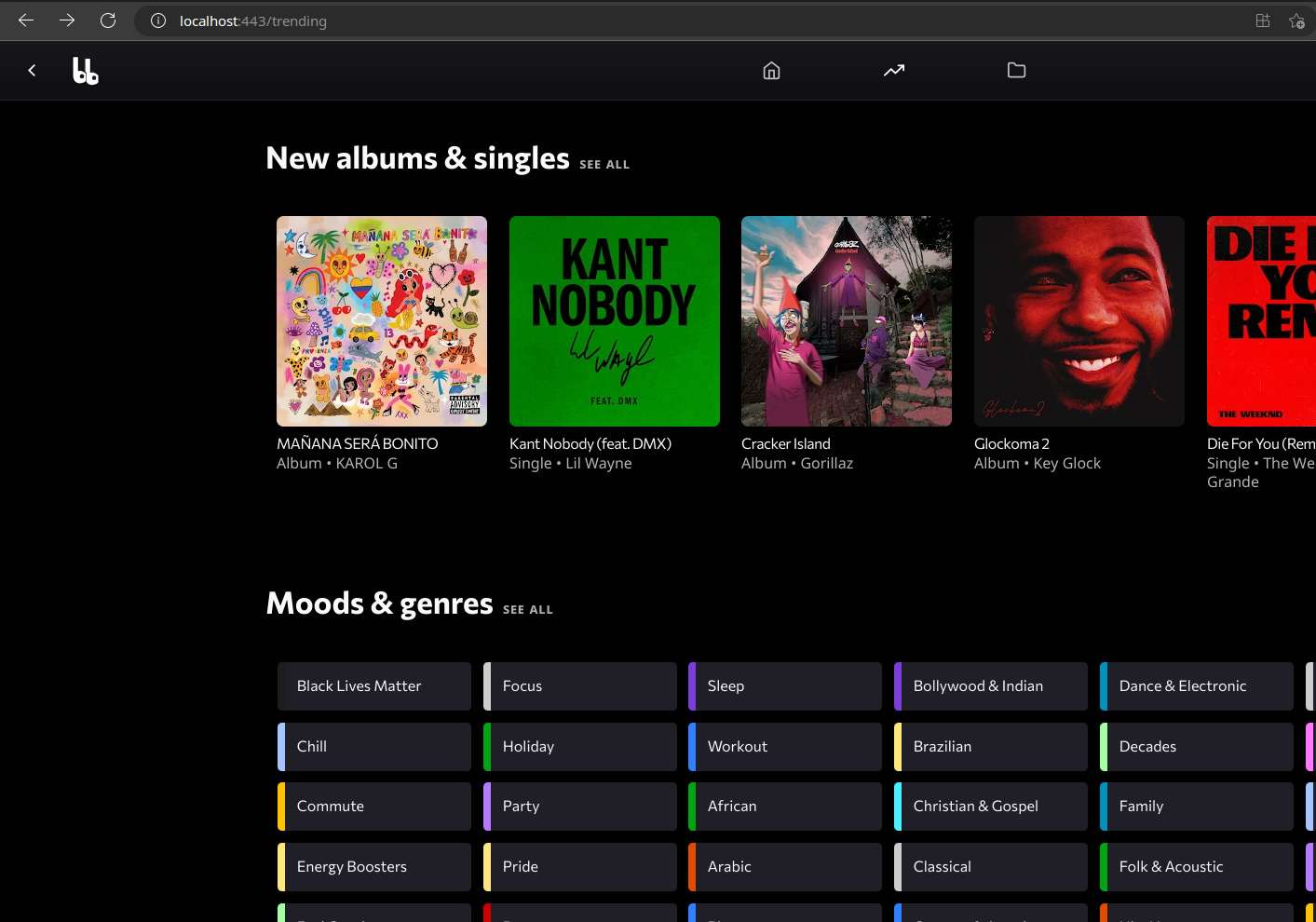The height and width of the screenshot is (922, 1316).
Task: Open Christian & Gospel genre
Action: click(991, 807)
